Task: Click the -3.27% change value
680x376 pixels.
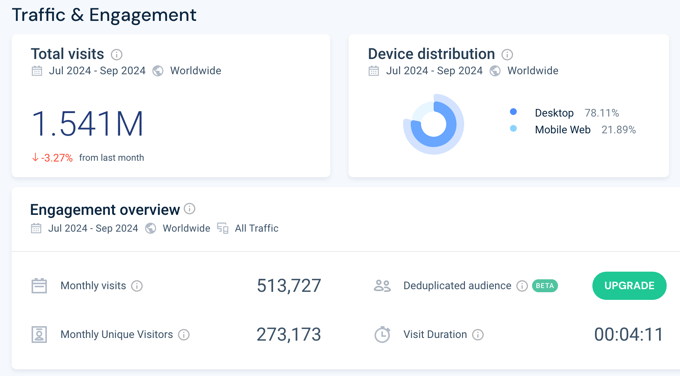Action: click(x=57, y=158)
